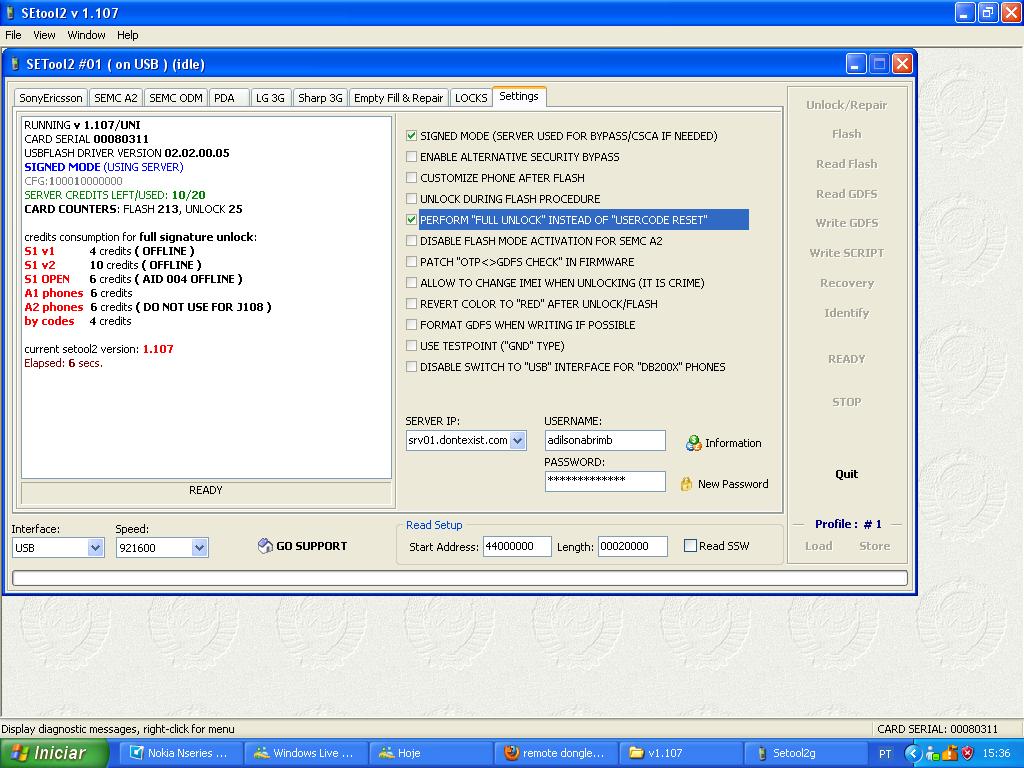The width and height of the screenshot is (1024, 768).
Task: Select the Settings tab
Action: [x=519, y=97]
